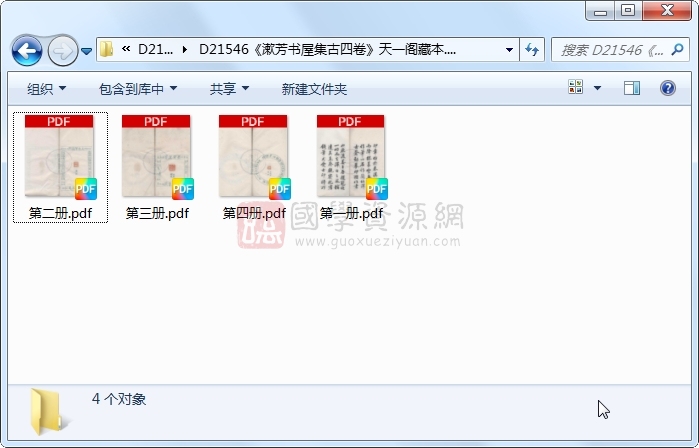Click the PDF badge on 第三册.pdf
The image size is (699, 448).
[x=183, y=189]
